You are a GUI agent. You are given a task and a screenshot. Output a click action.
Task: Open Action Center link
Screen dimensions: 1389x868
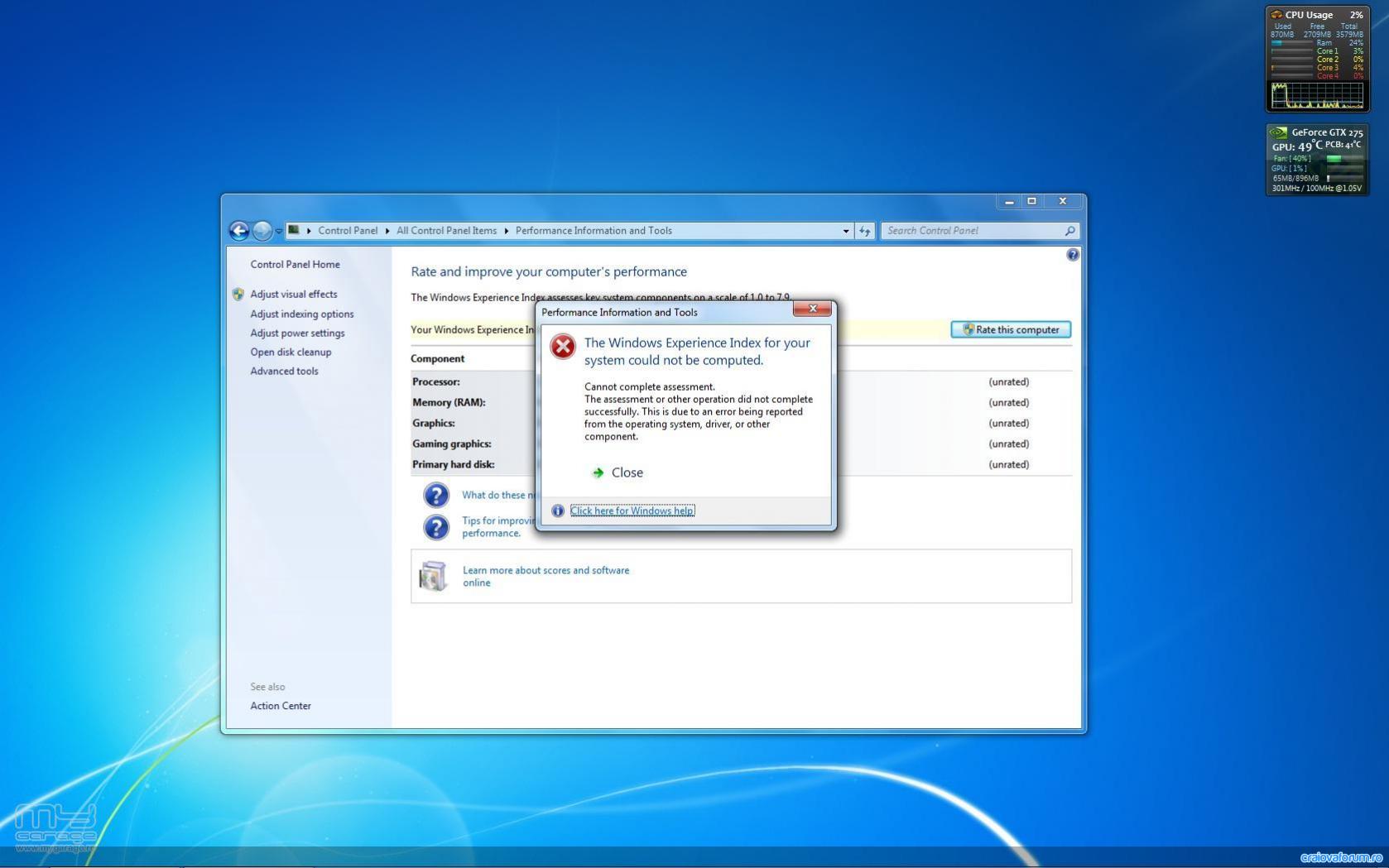[281, 706]
